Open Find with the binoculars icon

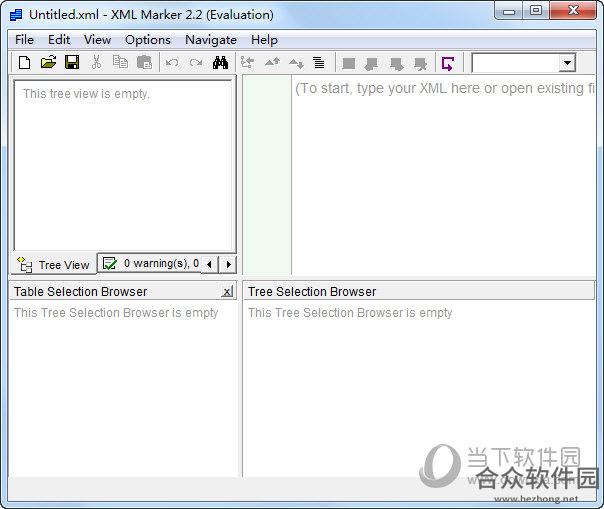(x=220, y=62)
